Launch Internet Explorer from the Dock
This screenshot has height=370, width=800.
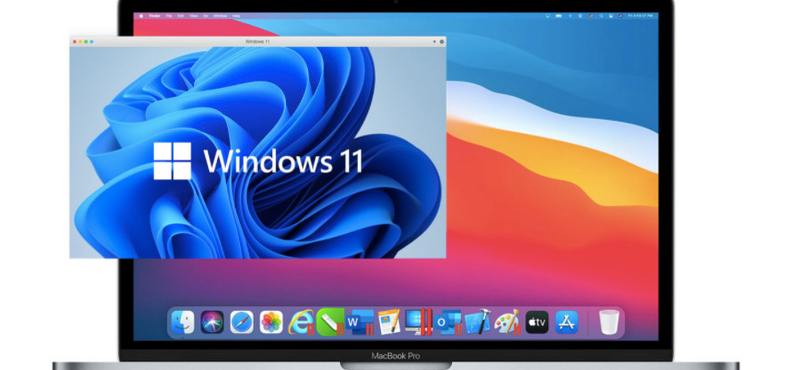pyautogui.click(x=301, y=322)
